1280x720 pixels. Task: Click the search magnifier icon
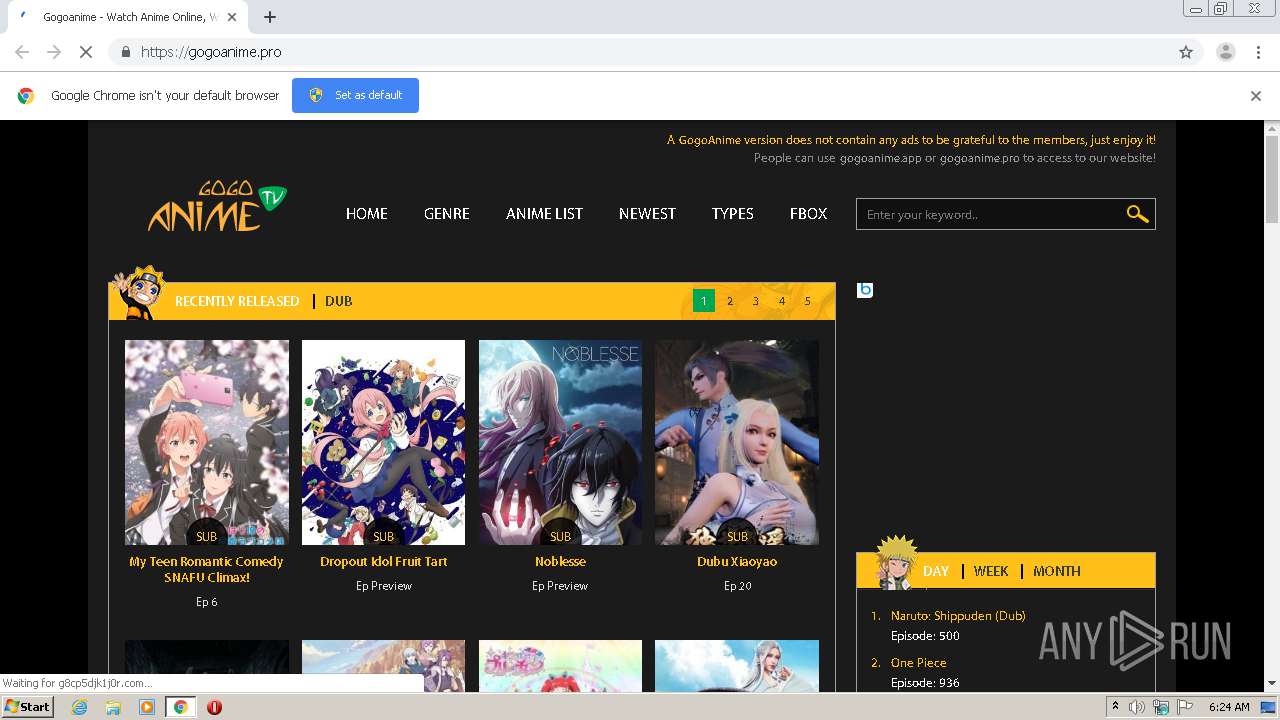pos(1137,214)
